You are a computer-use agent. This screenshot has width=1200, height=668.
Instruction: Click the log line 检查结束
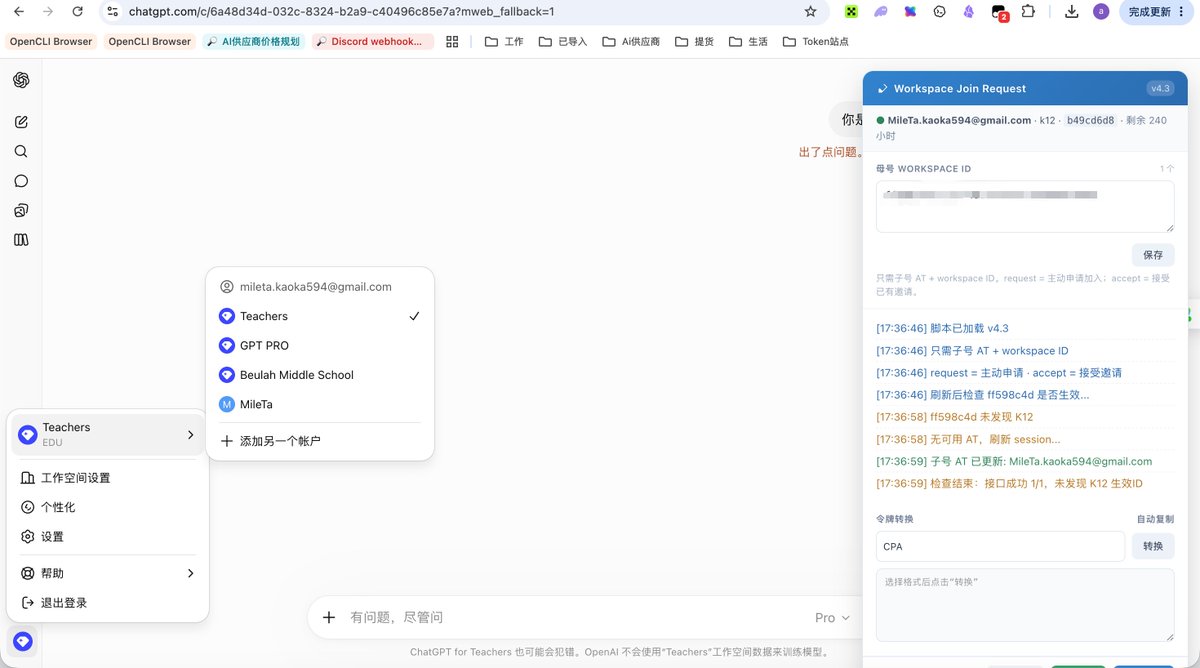[1009, 483]
